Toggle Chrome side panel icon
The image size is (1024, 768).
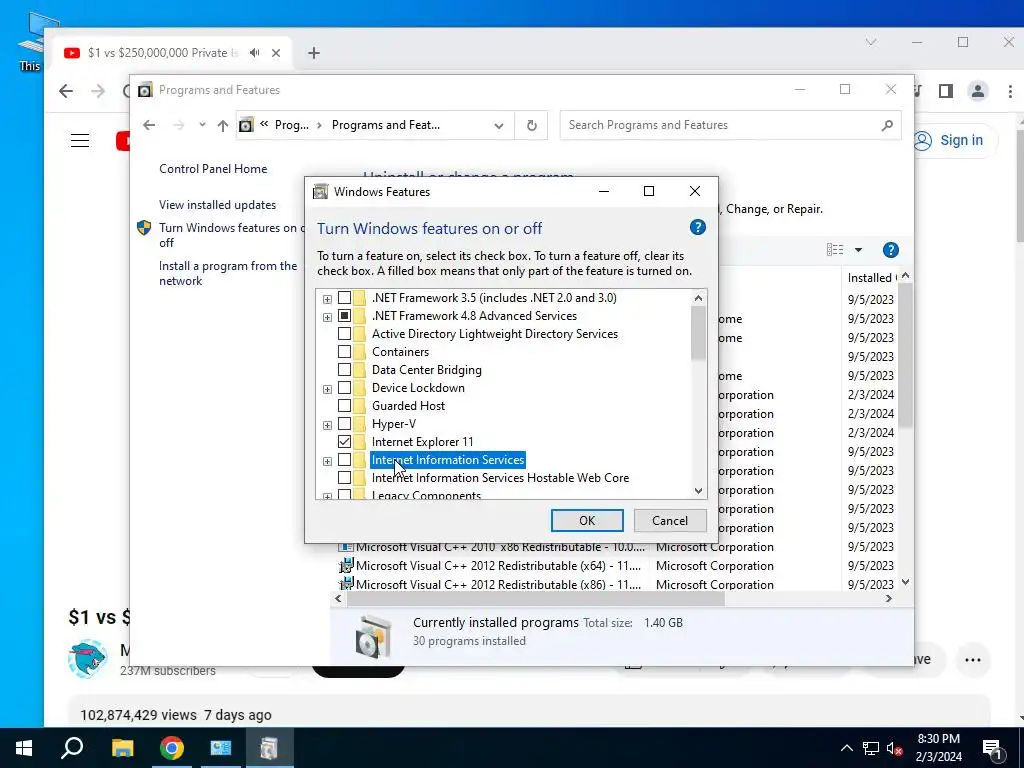tap(946, 91)
